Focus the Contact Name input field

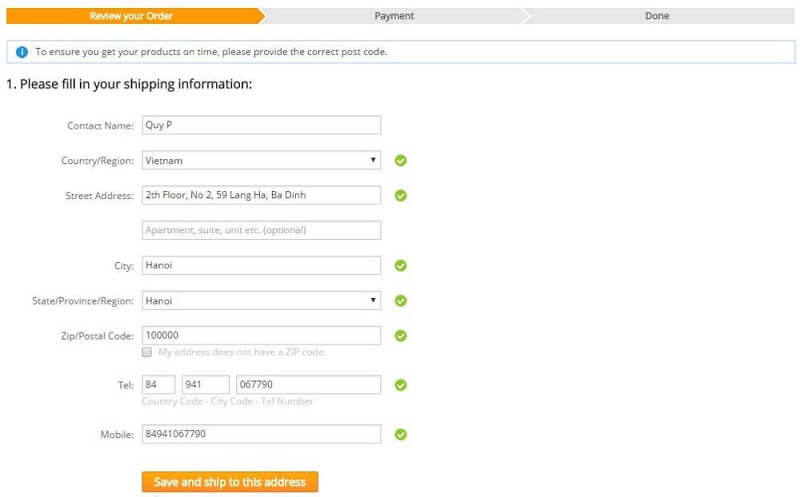(x=261, y=125)
